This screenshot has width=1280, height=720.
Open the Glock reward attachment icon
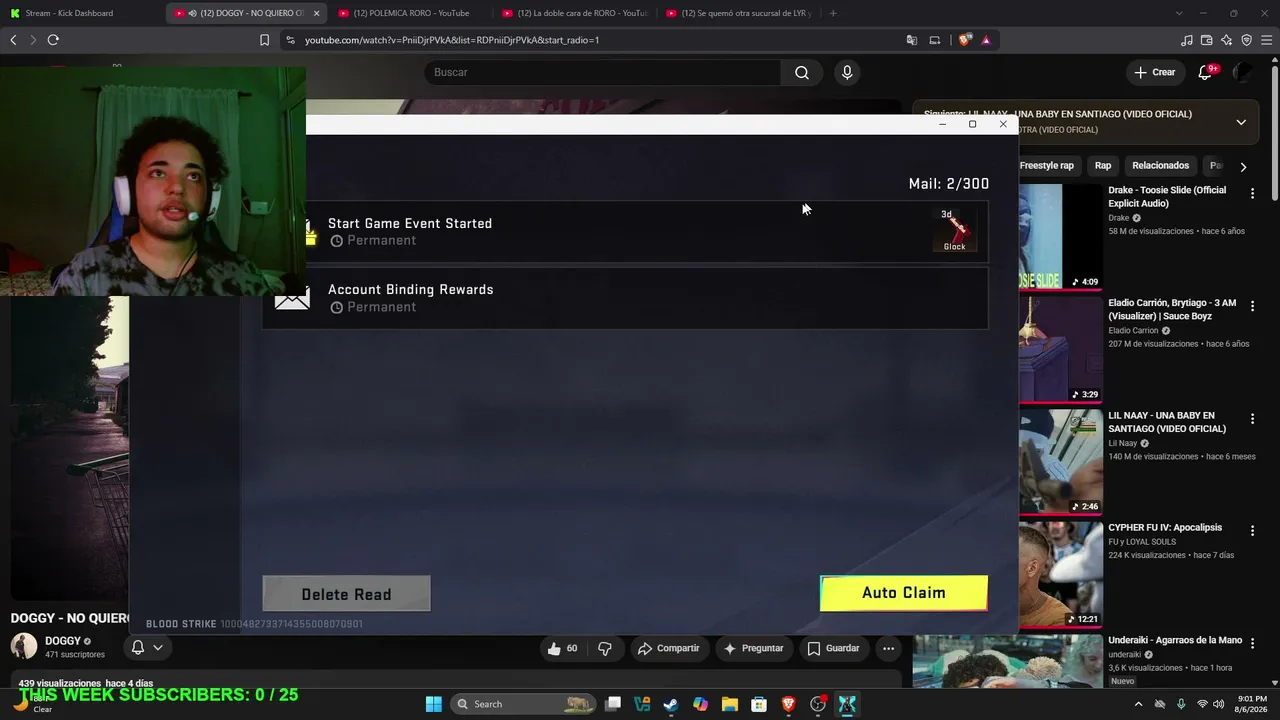click(955, 230)
